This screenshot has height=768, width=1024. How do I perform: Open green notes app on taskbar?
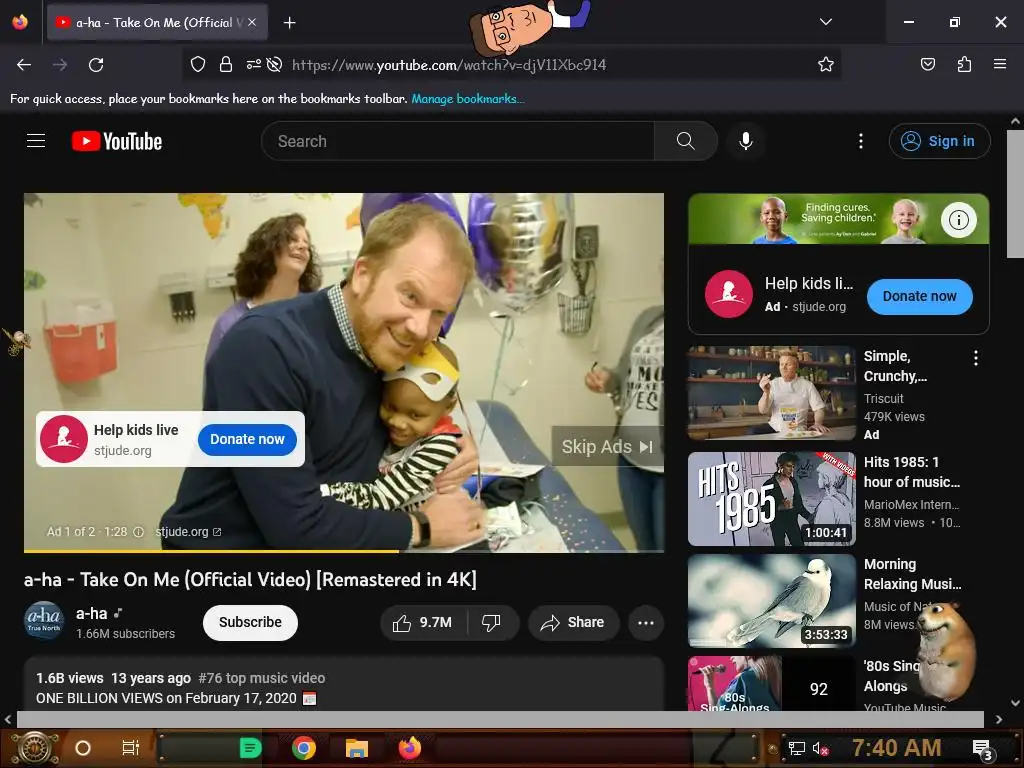[251, 748]
